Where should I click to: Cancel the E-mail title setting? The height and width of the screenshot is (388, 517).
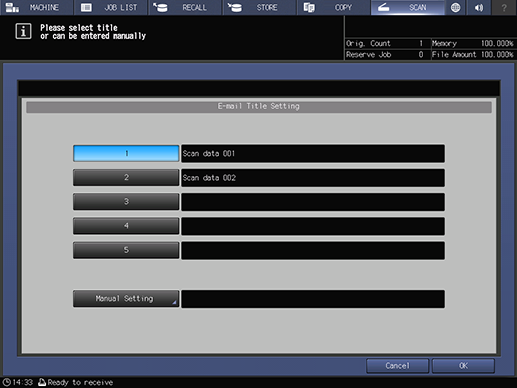pyautogui.click(x=397, y=366)
